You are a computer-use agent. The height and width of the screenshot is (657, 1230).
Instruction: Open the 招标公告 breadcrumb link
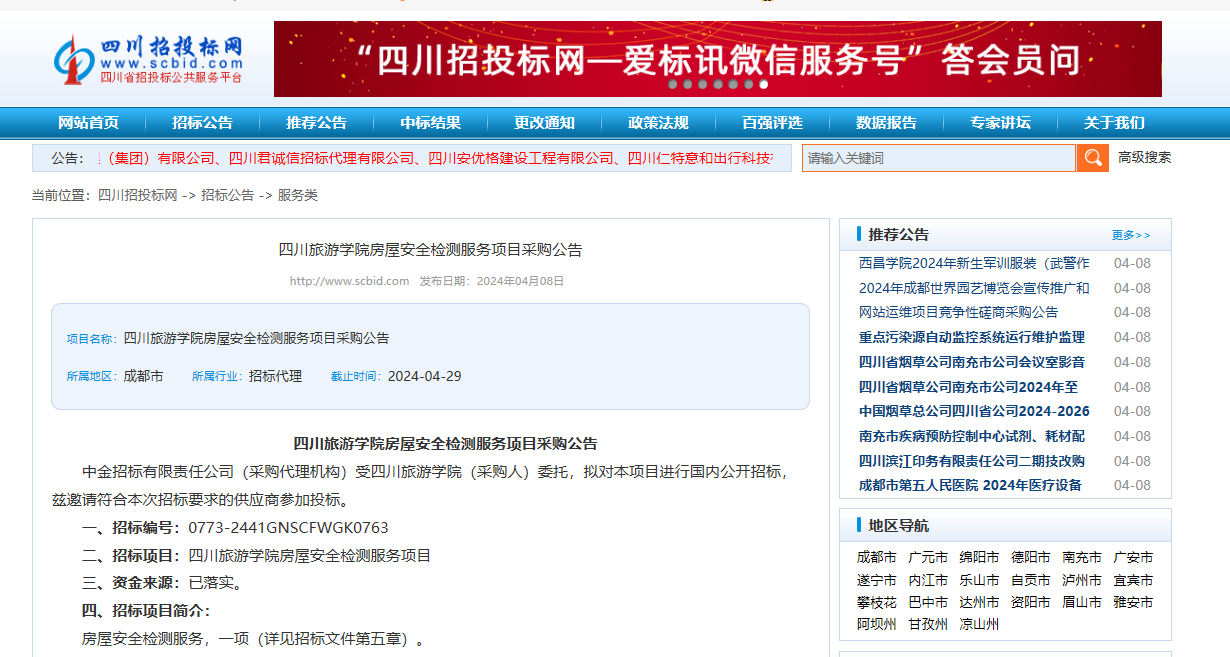[227, 195]
